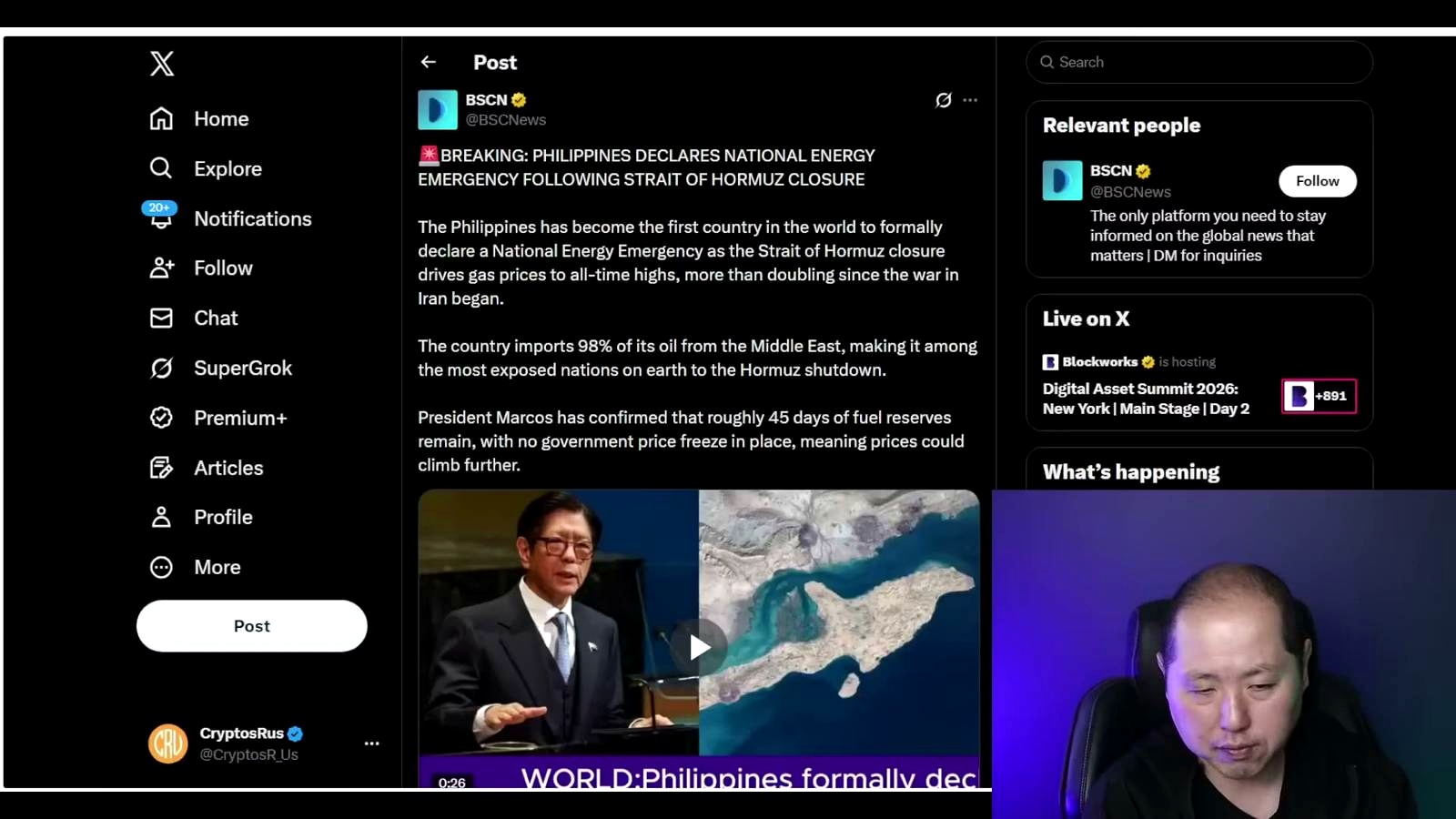This screenshot has width=1456, height=819.
Task: Click the Post page title
Action: tap(495, 62)
